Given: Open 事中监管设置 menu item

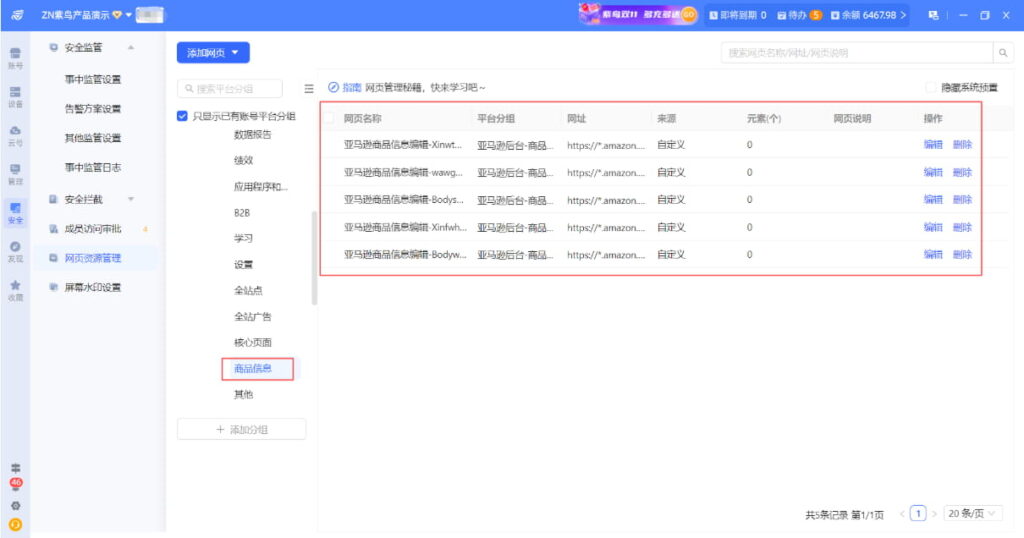Looking at the screenshot, I should point(93,79).
